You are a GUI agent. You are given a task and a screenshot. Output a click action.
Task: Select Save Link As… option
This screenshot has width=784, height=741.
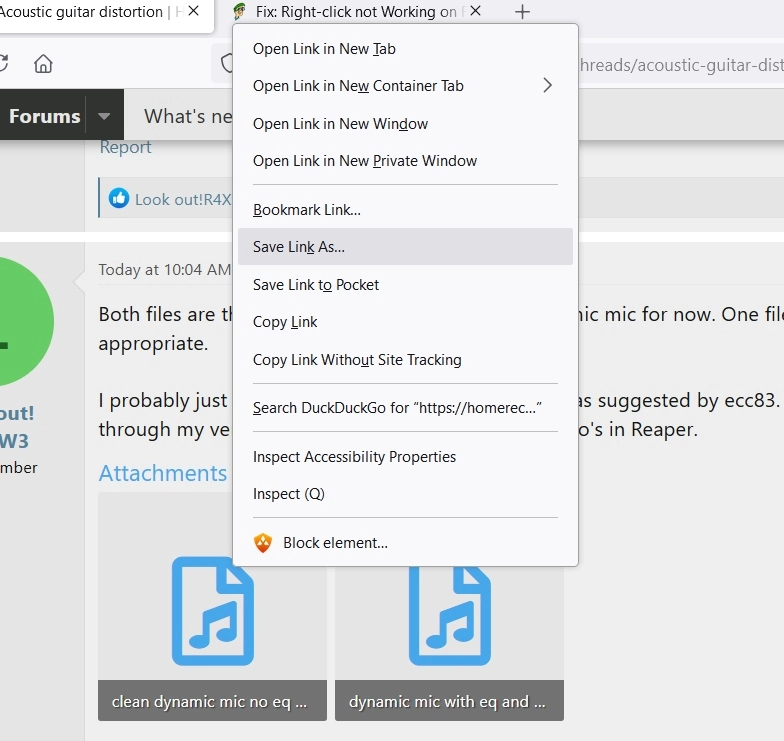(x=405, y=246)
